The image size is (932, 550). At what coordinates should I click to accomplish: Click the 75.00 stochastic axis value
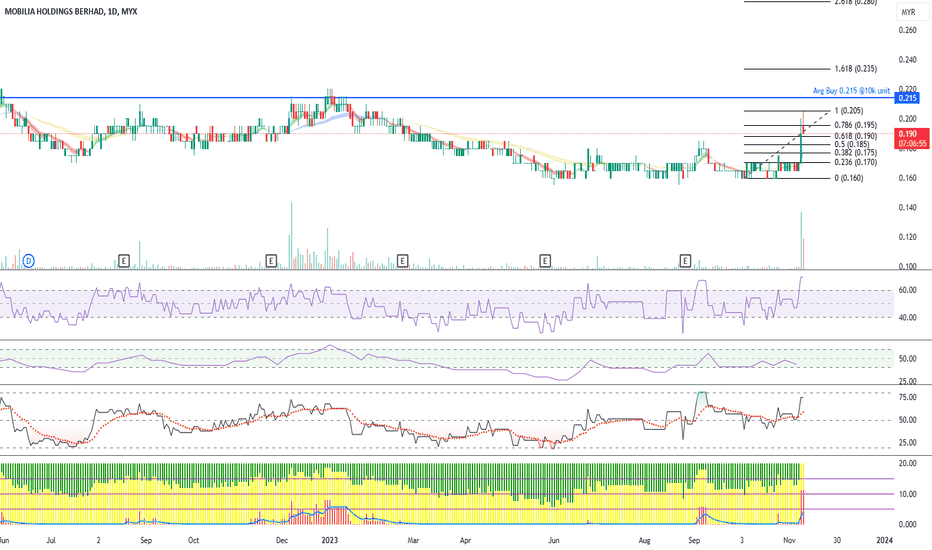(907, 398)
